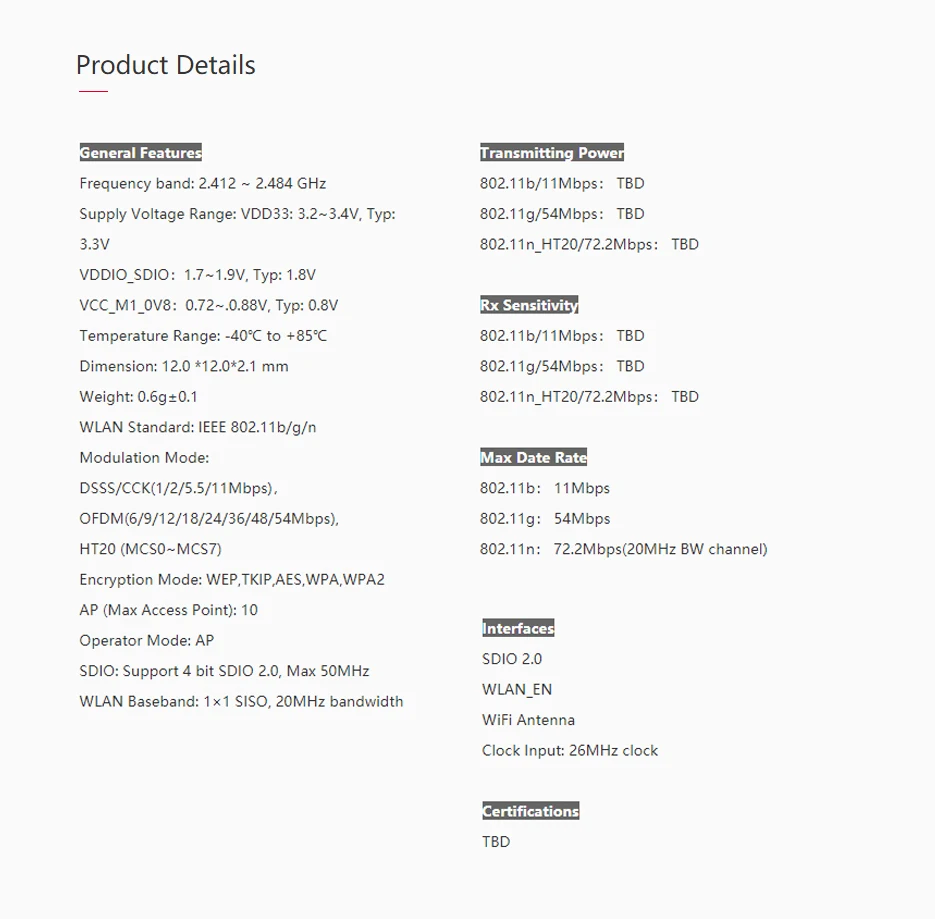The width and height of the screenshot is (935, 919).
Task: Click the Frequency band specification line
Action: [203, 184]
